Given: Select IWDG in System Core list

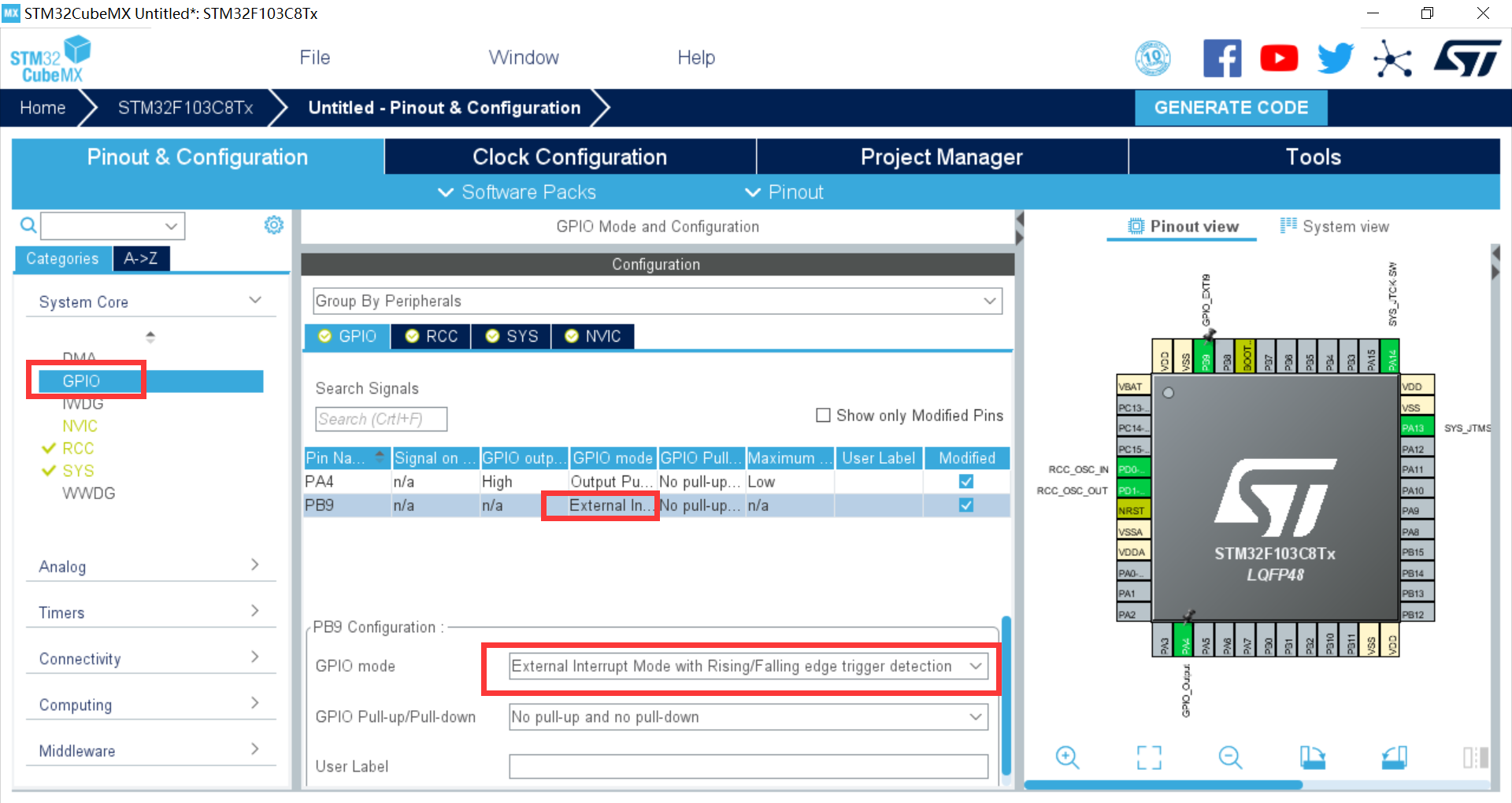Looking at the screenshot, I should 83,404.
